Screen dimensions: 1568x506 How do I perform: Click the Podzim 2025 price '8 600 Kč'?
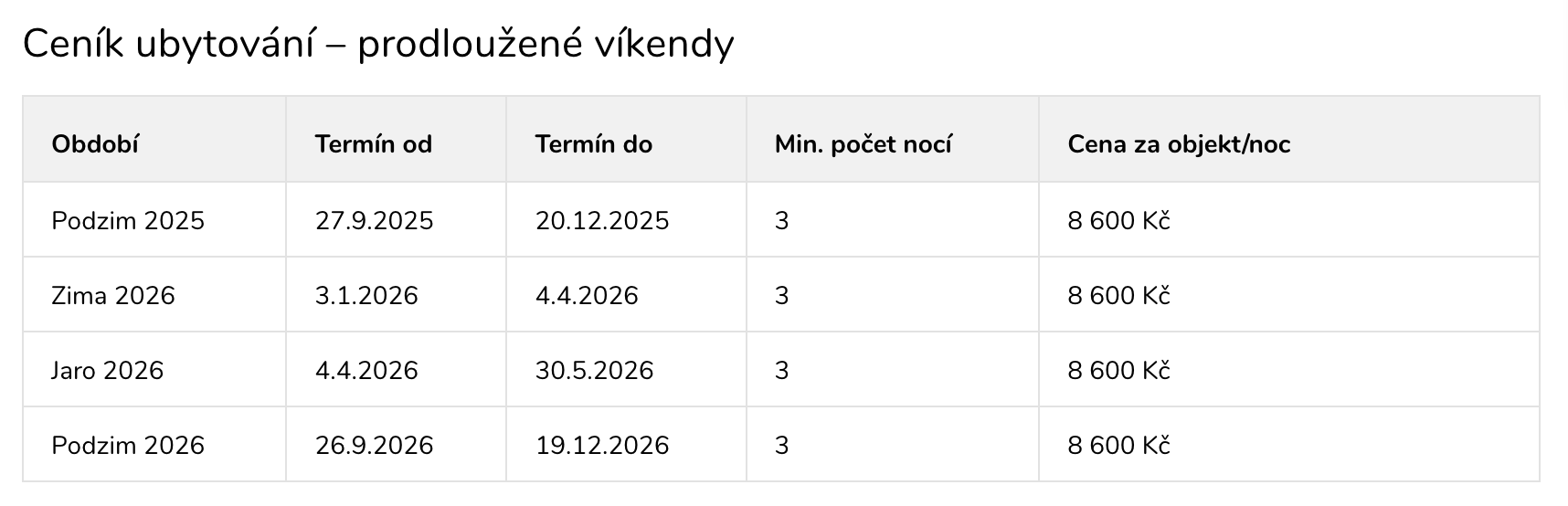[x=1118, y=221]
